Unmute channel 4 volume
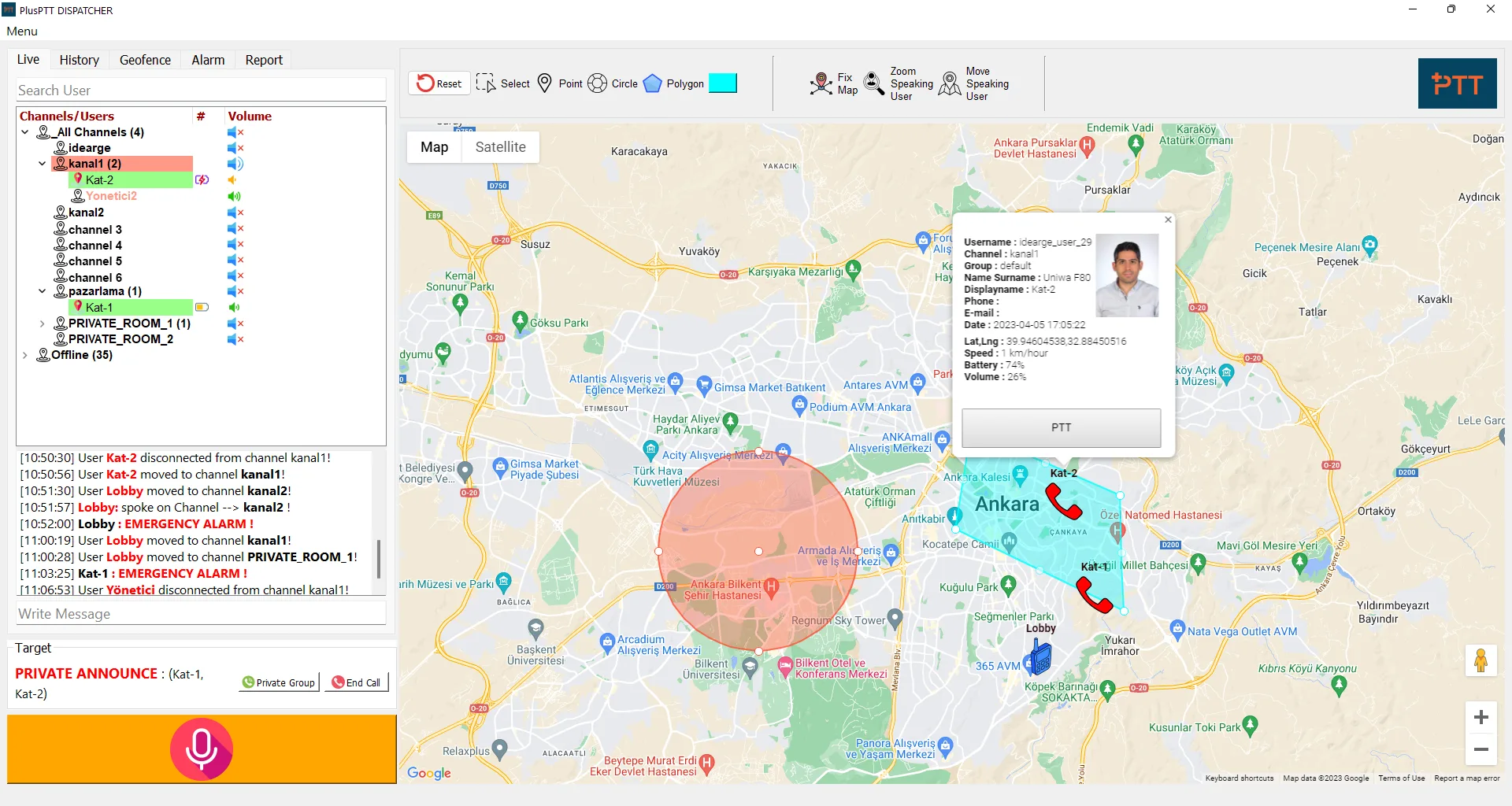 [x=235, y=244]
